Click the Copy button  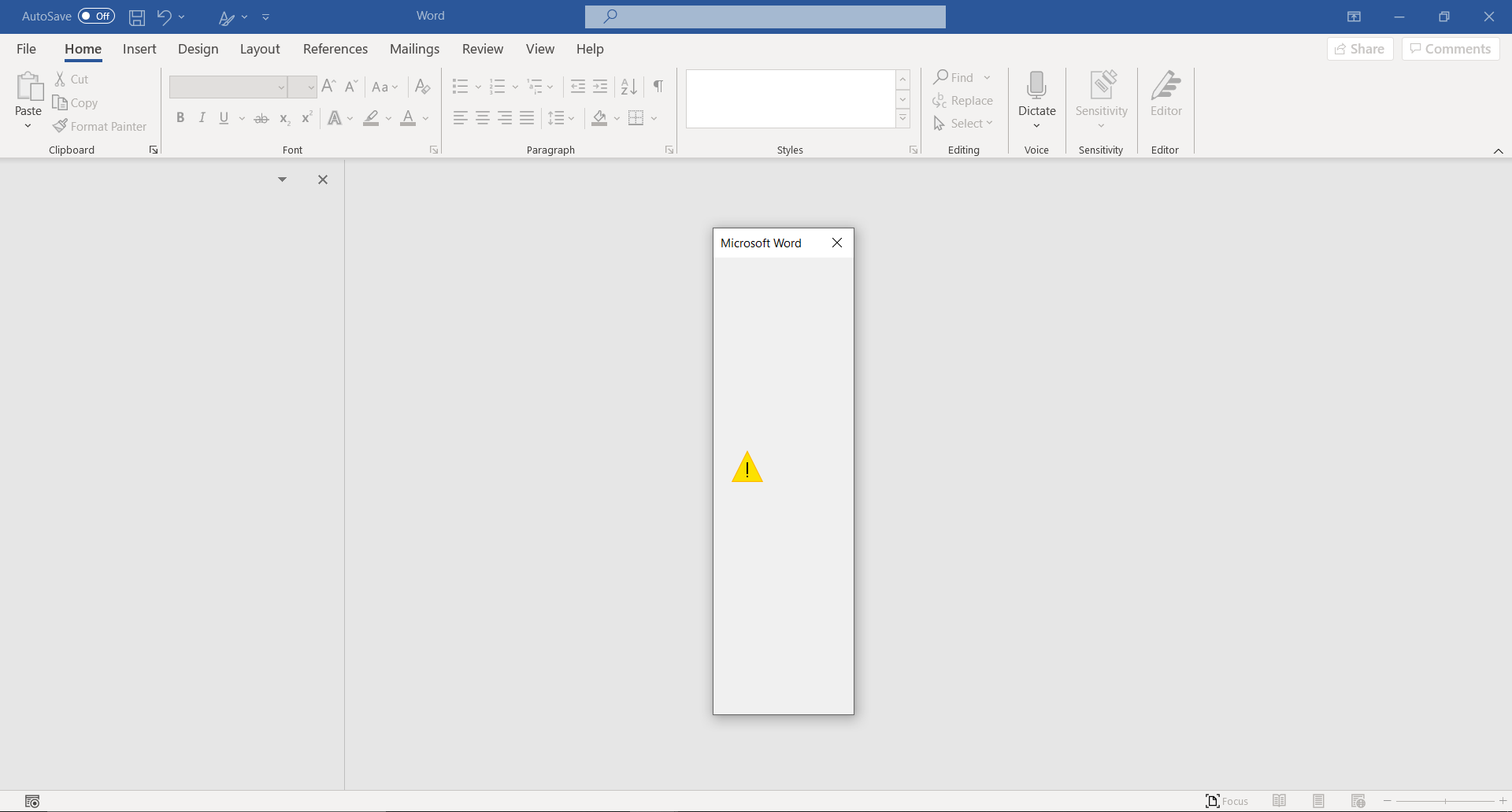pyautogui.click(x=76, y=103)
